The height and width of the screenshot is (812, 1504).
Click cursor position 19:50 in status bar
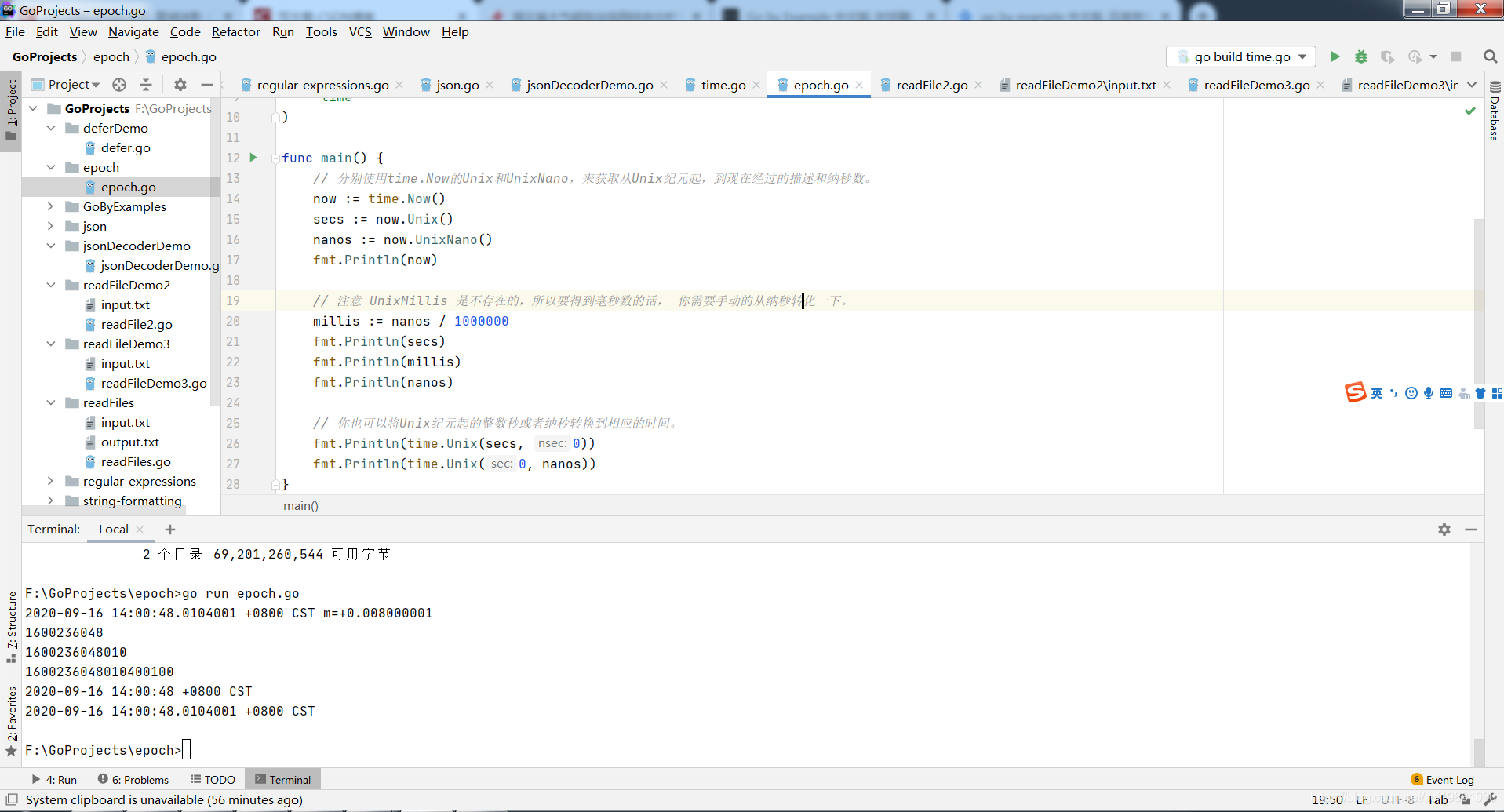coord(1327,799)
